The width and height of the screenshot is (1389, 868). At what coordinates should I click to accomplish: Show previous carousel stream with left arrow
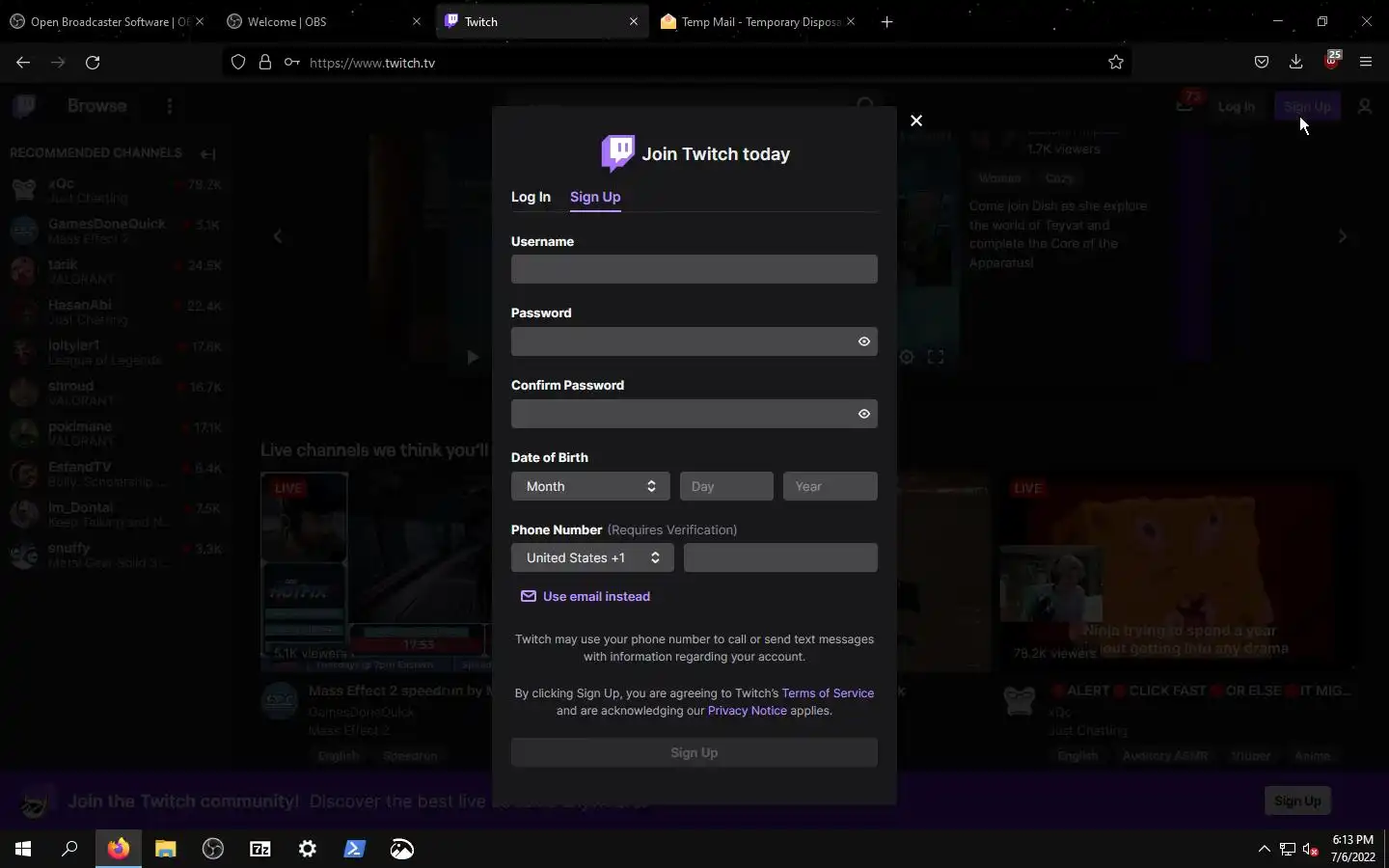pyautogui.click(x=278, y=236)
